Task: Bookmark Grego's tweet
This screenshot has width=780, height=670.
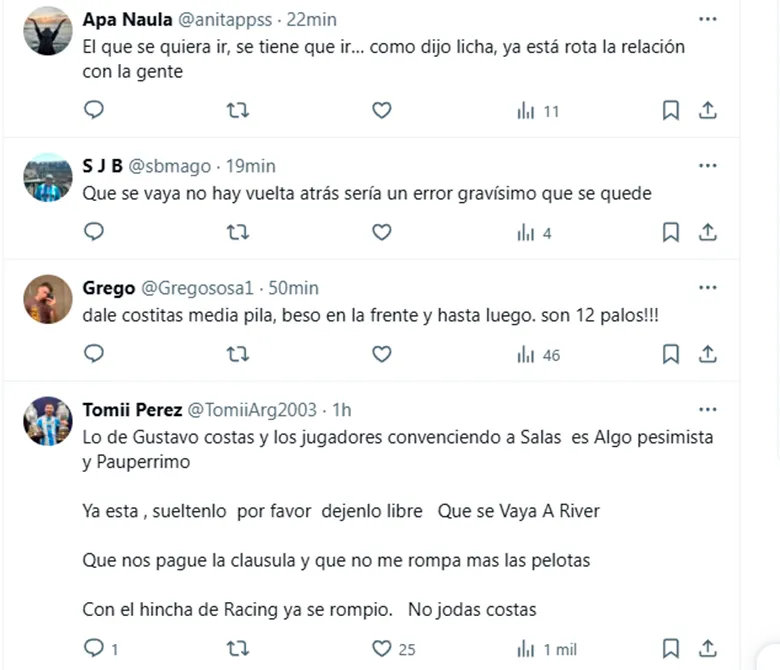Action: click(671, 354)
